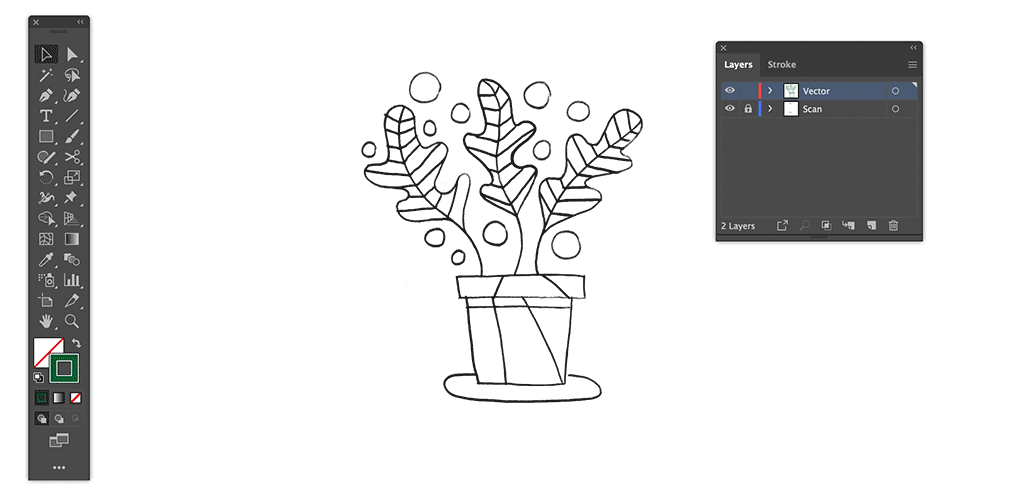Change Screen Mode button
This screenshot has height=492, width=1024.
pos(59,440)
